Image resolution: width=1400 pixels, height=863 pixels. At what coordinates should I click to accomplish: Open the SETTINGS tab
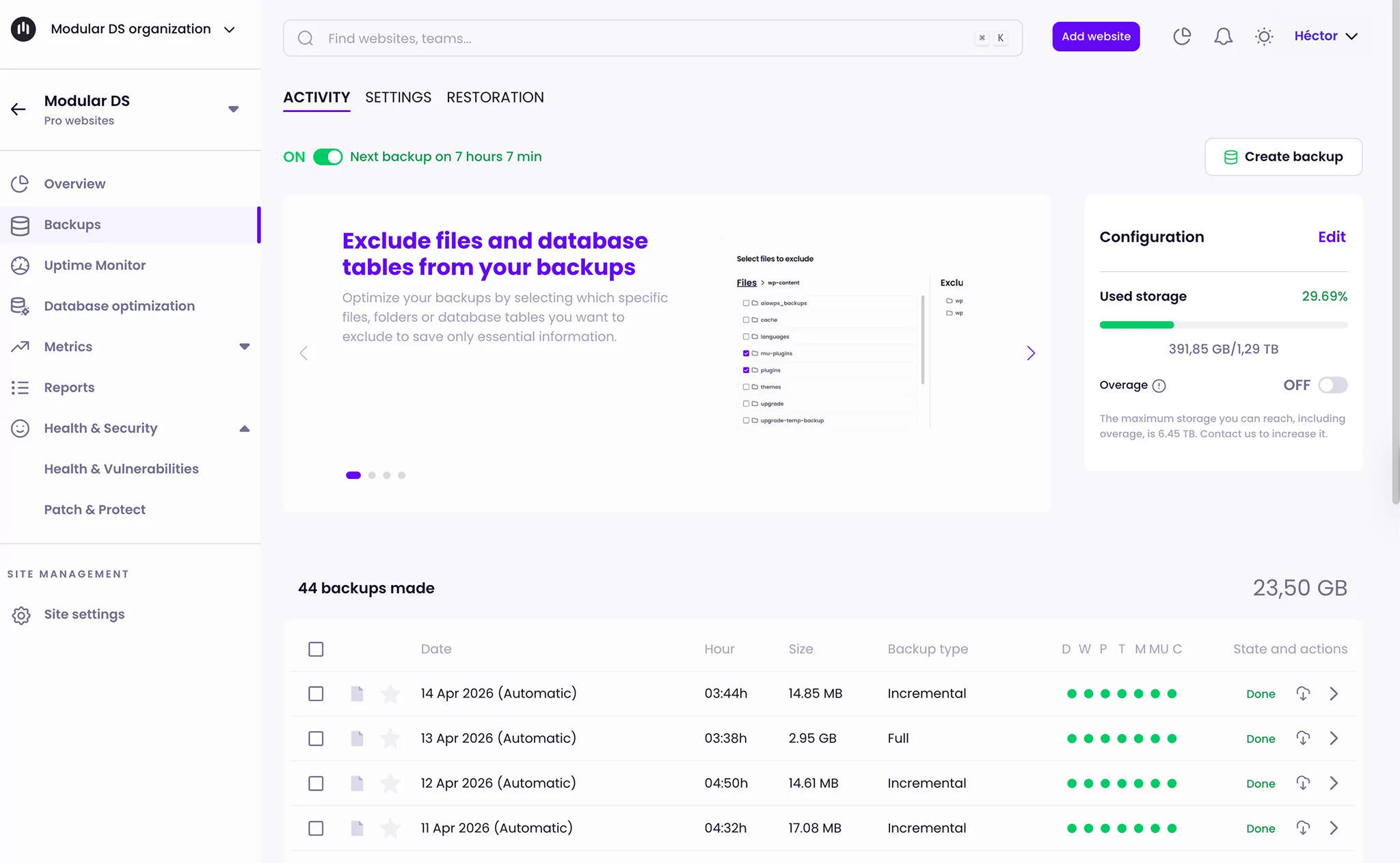(x=398, y=97)
